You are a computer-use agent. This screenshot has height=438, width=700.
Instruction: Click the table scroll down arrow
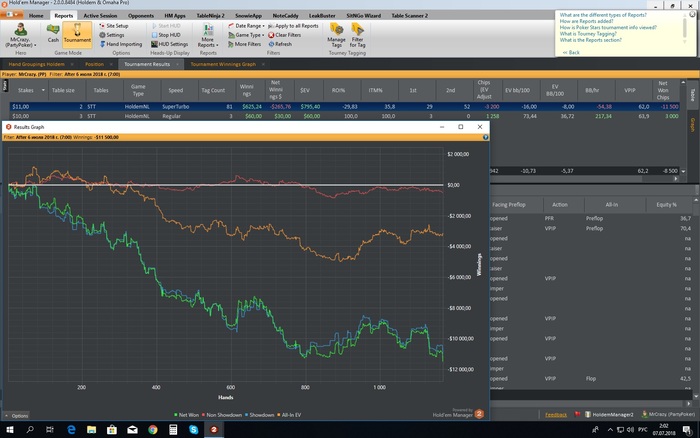pyautogui.click(x=683, y=171)
